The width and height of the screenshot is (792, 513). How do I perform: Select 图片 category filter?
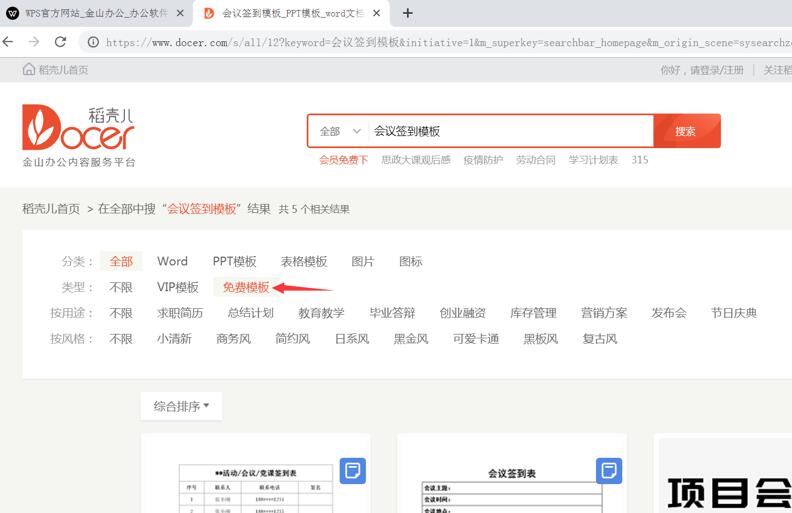point(363,262)
